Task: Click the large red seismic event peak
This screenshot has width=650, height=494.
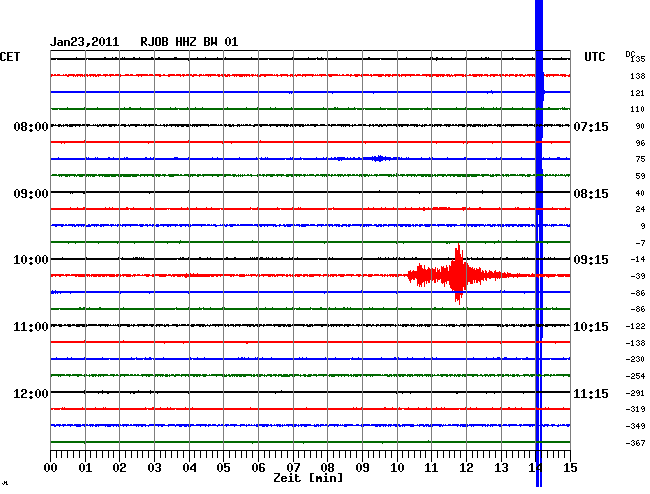Action: (x=458, y=274)
